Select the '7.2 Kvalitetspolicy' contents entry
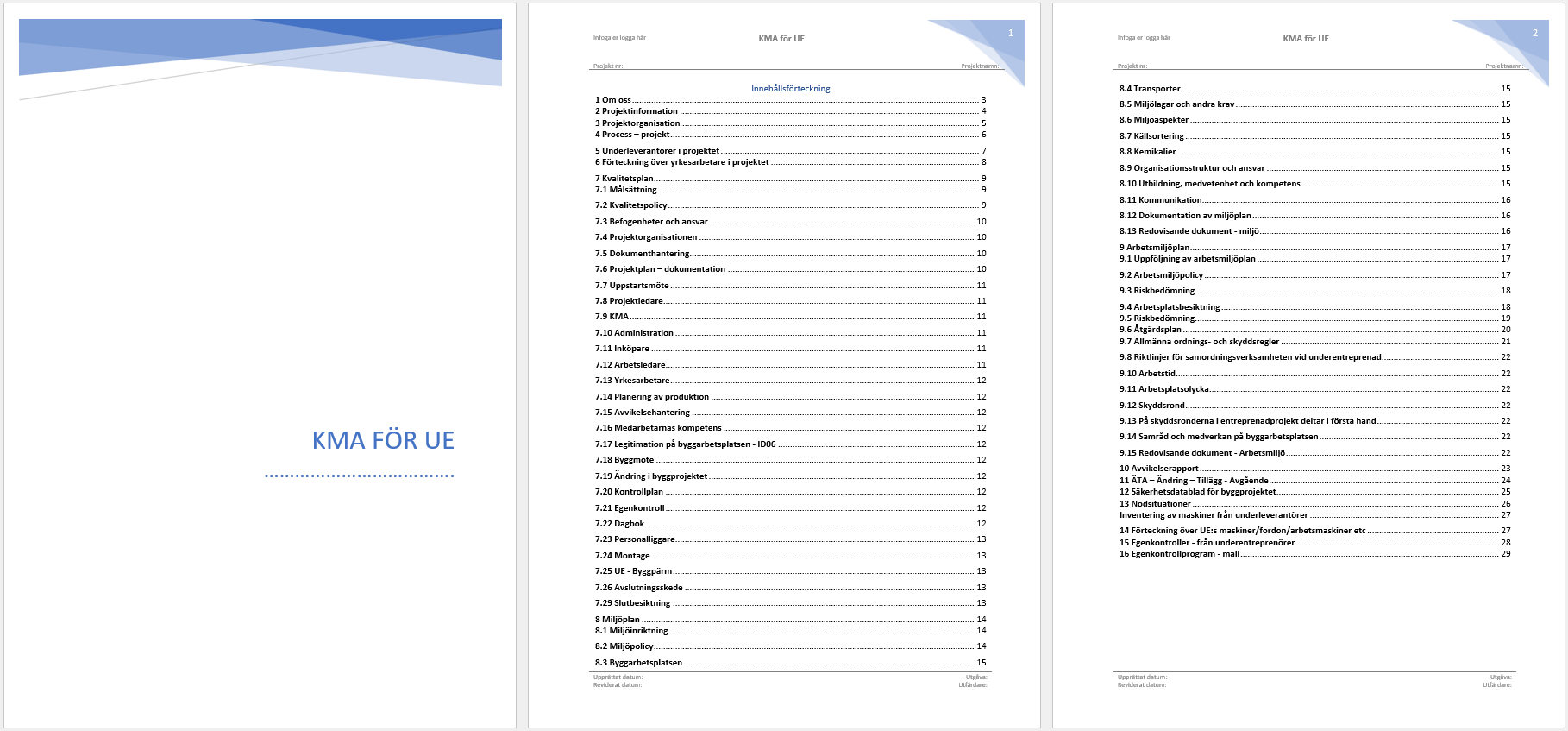This screenshot has height=731, width=1568. (631, 205)
